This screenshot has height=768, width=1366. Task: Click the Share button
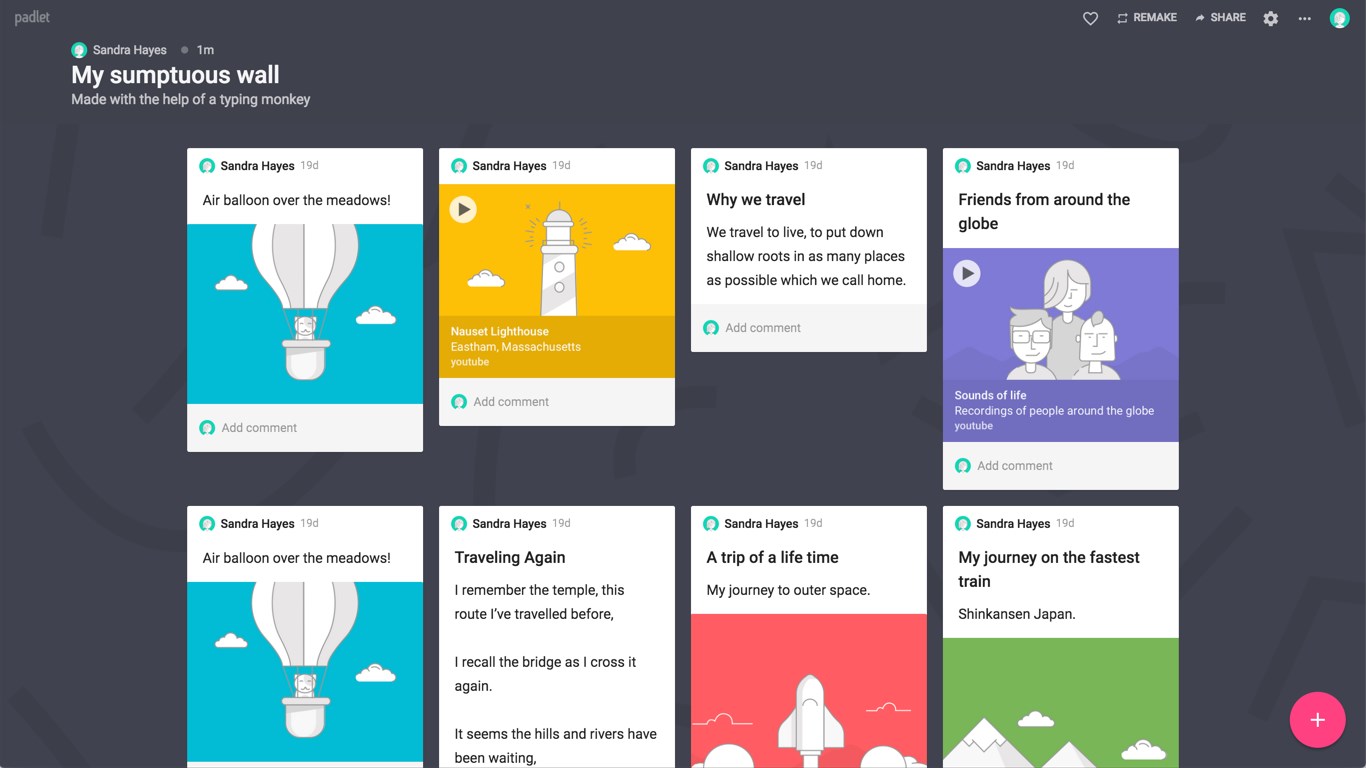point(1220,18)
